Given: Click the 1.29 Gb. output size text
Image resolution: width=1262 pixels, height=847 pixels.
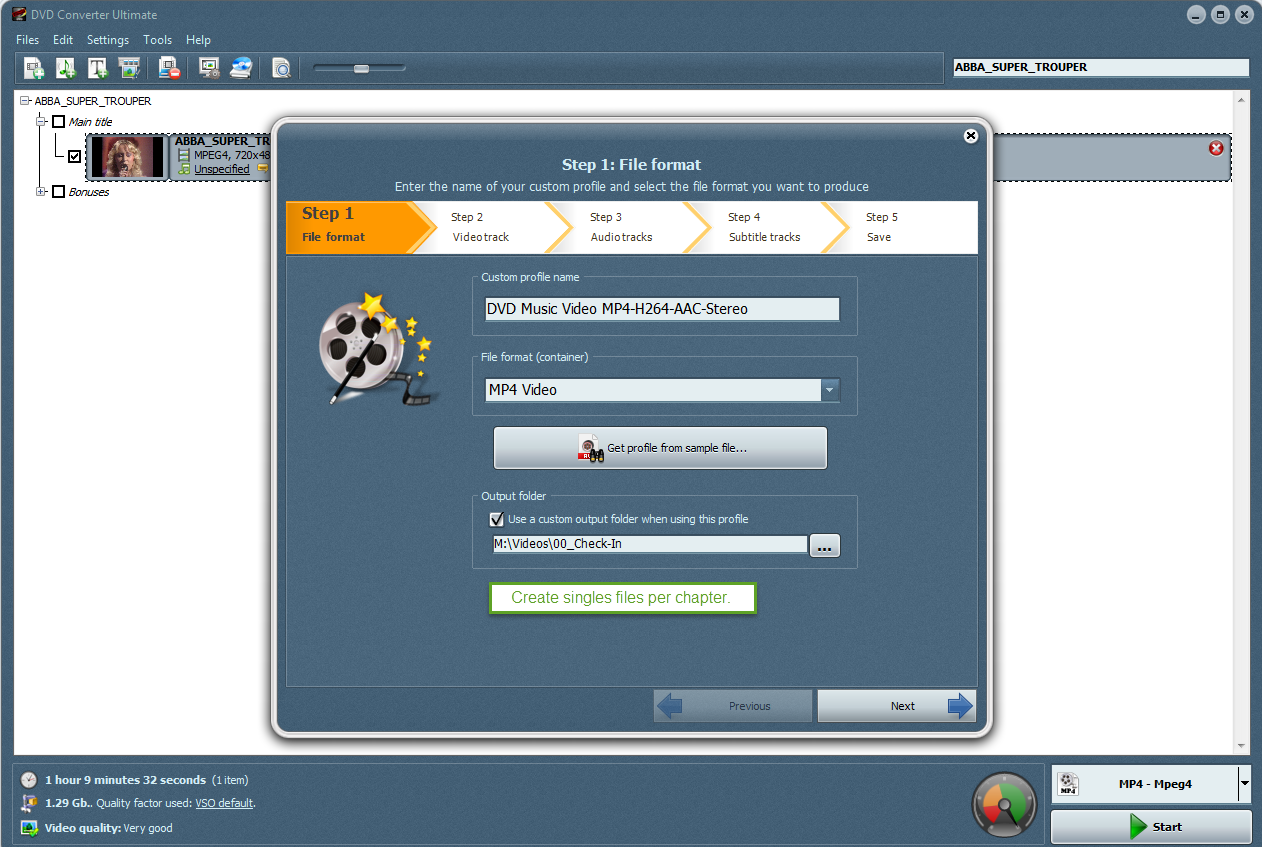Looking at the screenshot, I should (x=66, y=803).
